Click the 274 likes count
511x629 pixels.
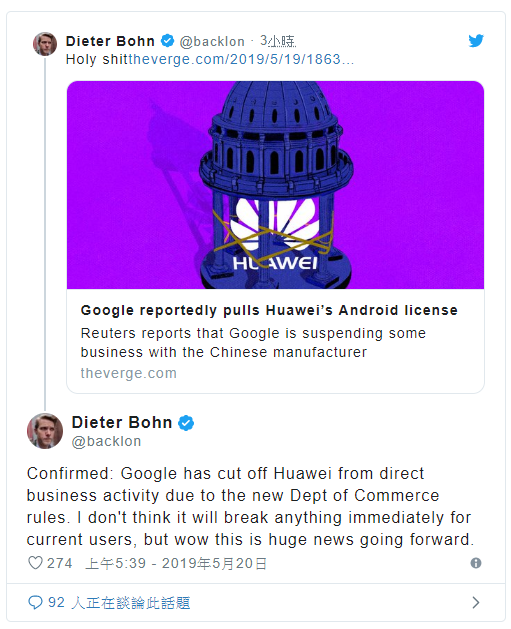59,563
